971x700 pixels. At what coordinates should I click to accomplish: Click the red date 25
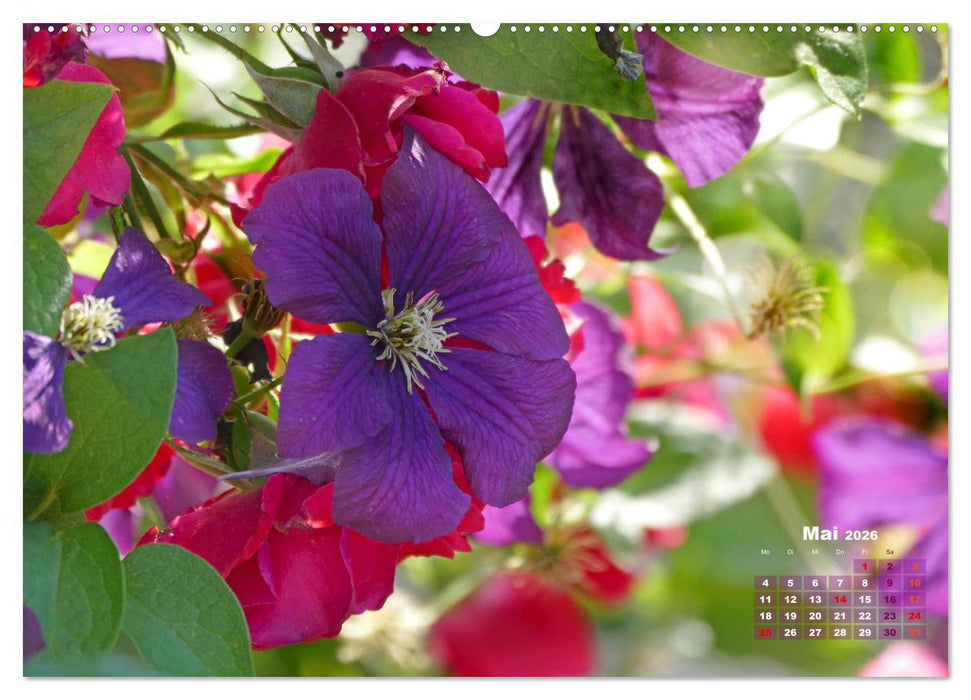[766, 632]
